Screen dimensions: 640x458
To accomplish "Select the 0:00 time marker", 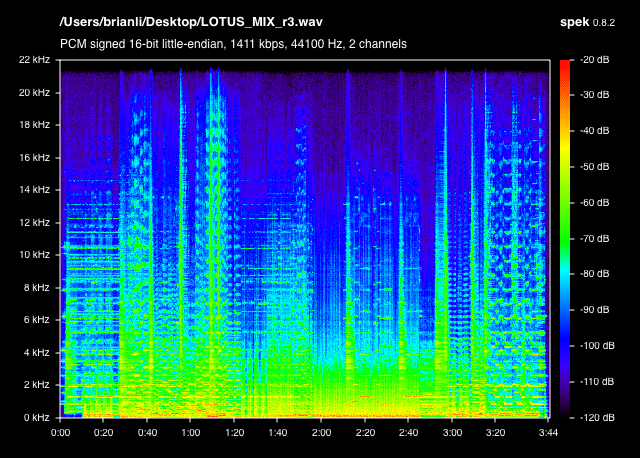I will click(60, 433).
